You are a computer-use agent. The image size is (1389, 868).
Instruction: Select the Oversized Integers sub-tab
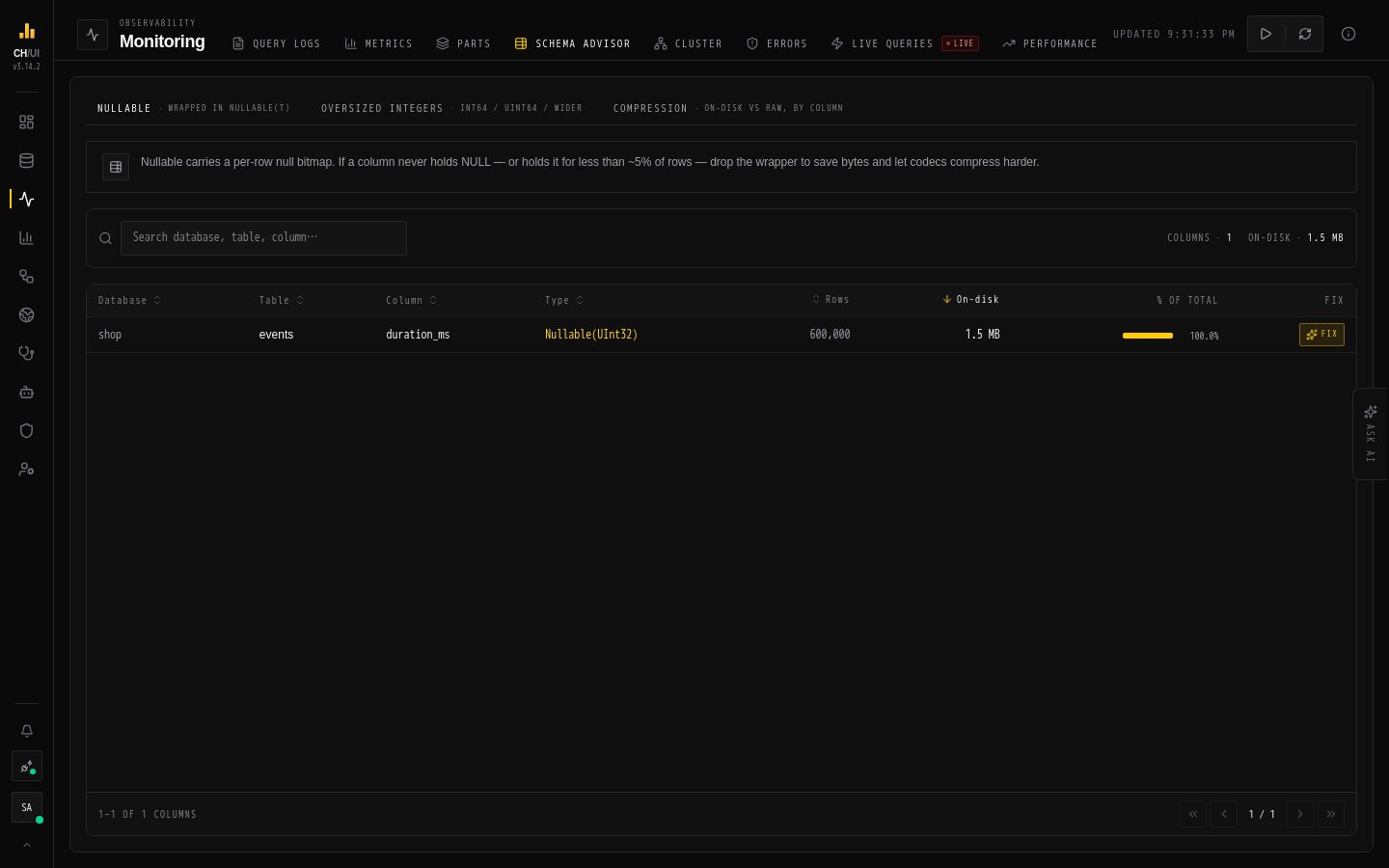pos(451,108)
